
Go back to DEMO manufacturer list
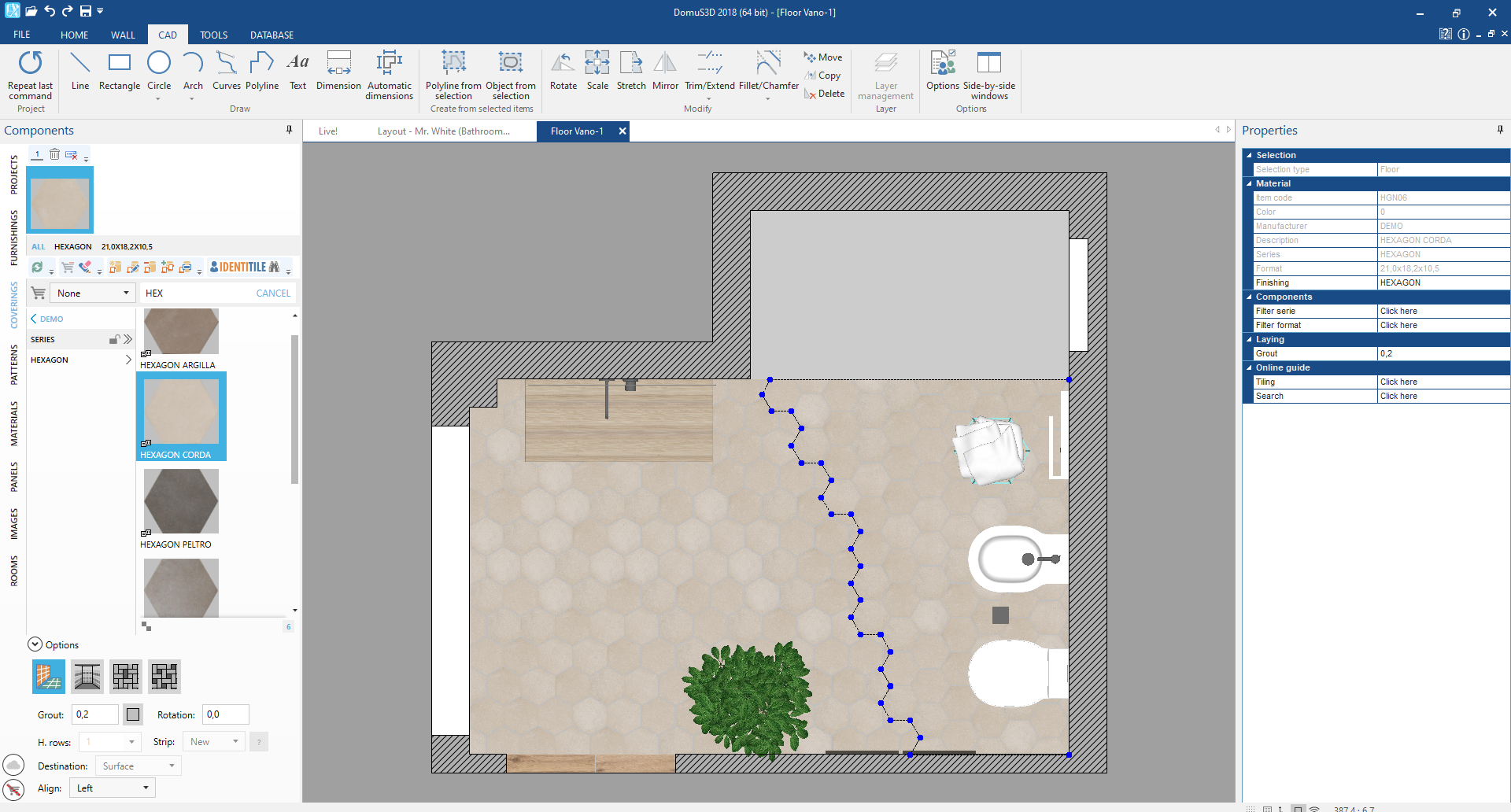tap(46, 319)
